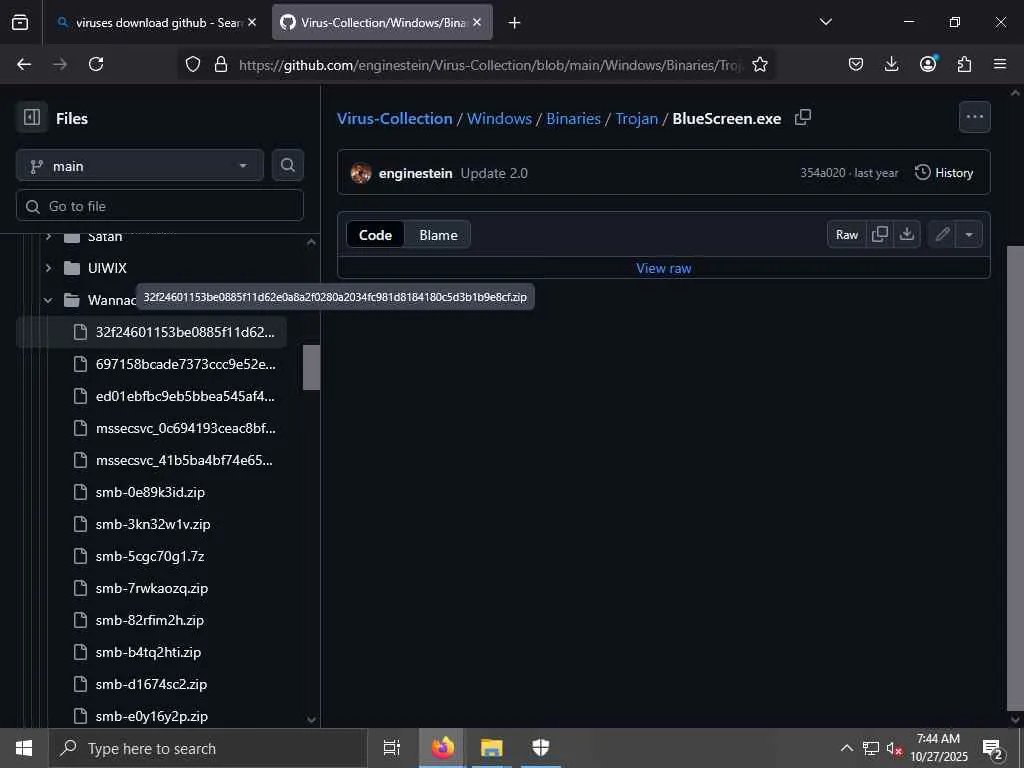Viewport: 1024px width, 768px height.
Task: Open smb-82rfim2h.zip in tree
Action: tap(152, 620)
